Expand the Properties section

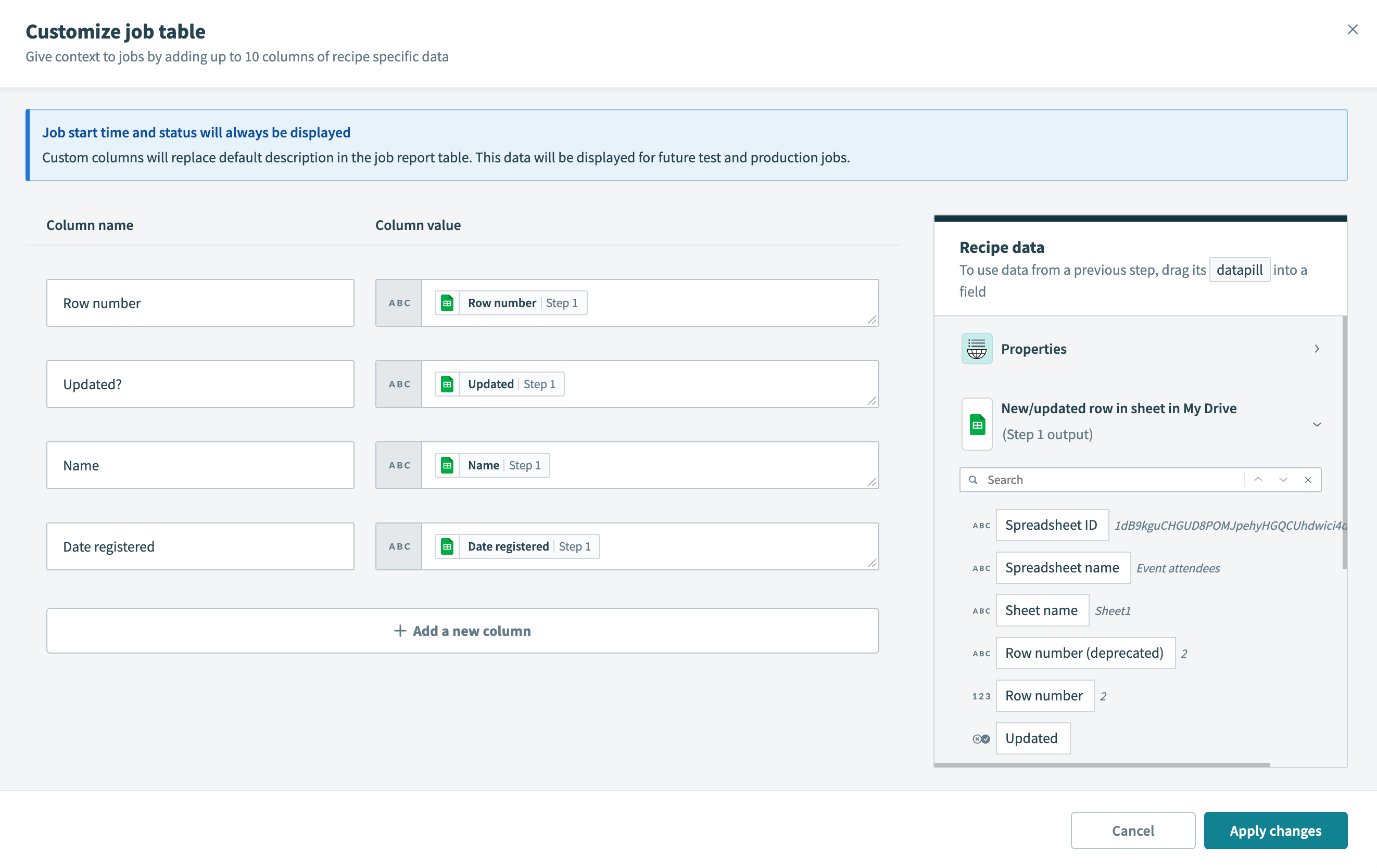point(1317,349)
